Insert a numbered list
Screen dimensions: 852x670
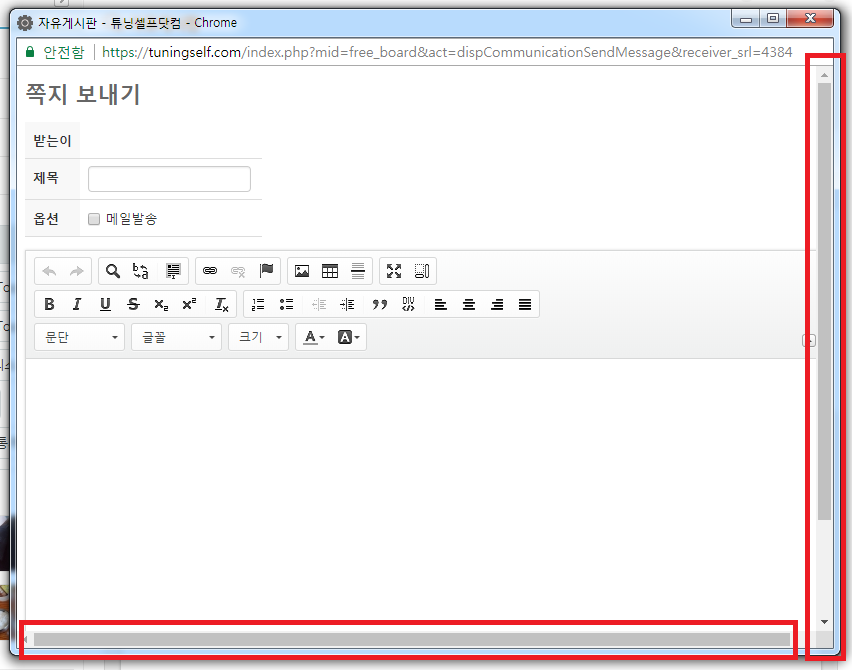point(258,305)
